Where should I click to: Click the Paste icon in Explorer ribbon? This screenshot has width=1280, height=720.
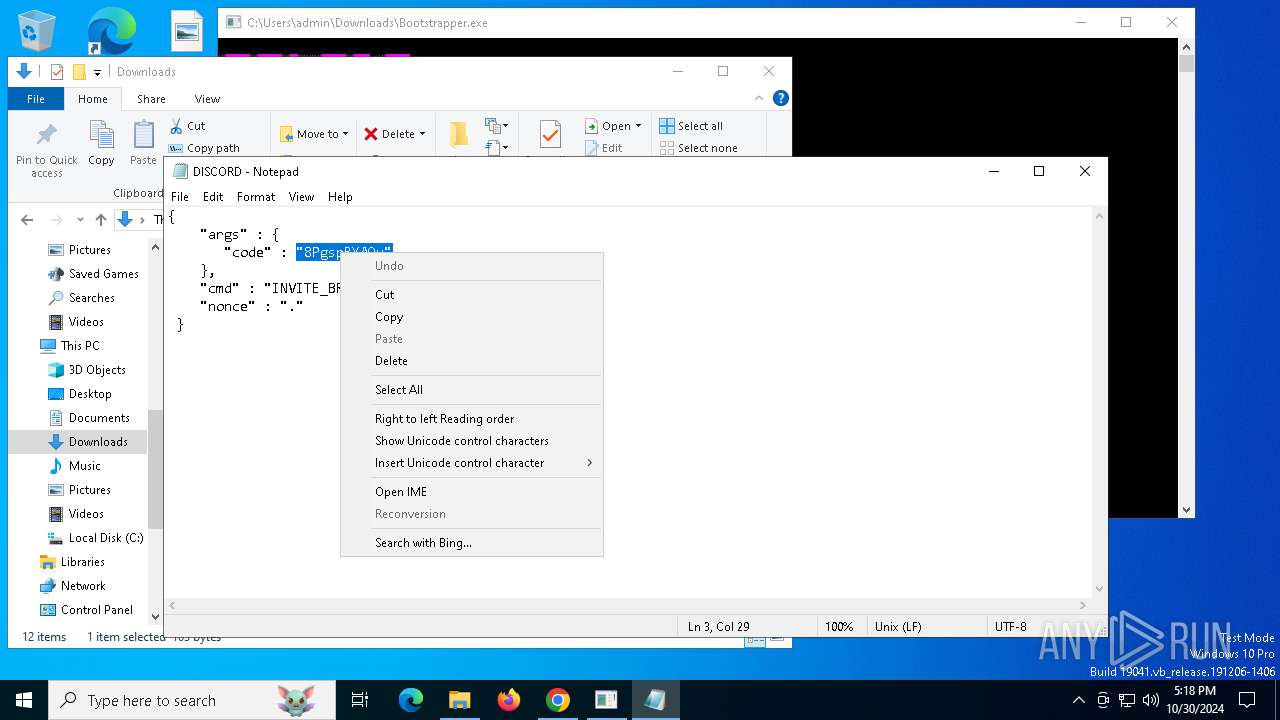(144, 134)
